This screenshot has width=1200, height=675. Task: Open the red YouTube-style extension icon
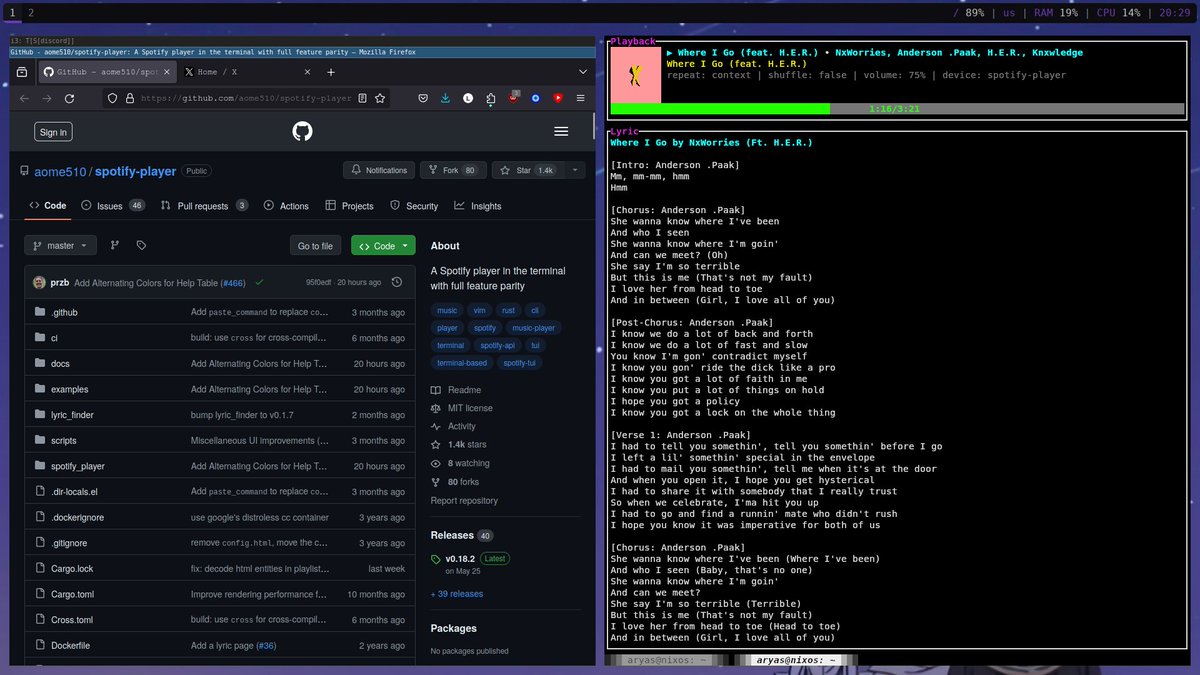click(558, 98)
